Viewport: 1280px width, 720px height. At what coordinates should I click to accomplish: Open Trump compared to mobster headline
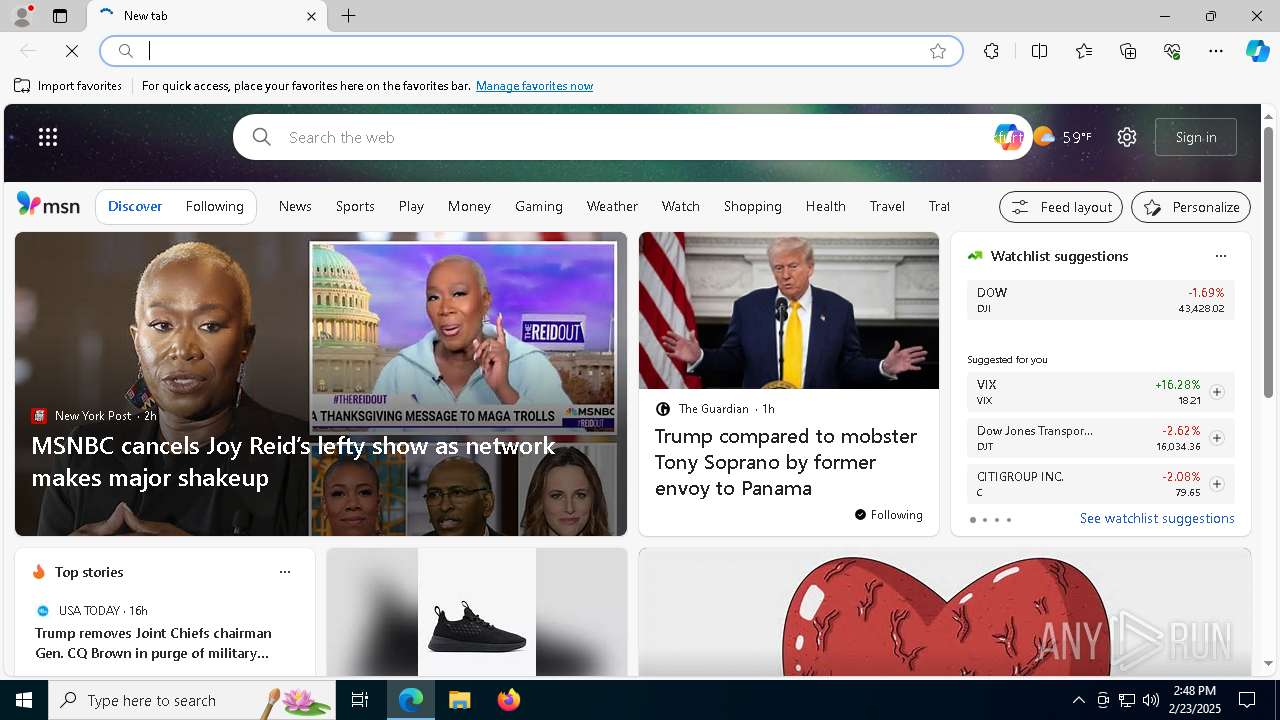(786, 462)
